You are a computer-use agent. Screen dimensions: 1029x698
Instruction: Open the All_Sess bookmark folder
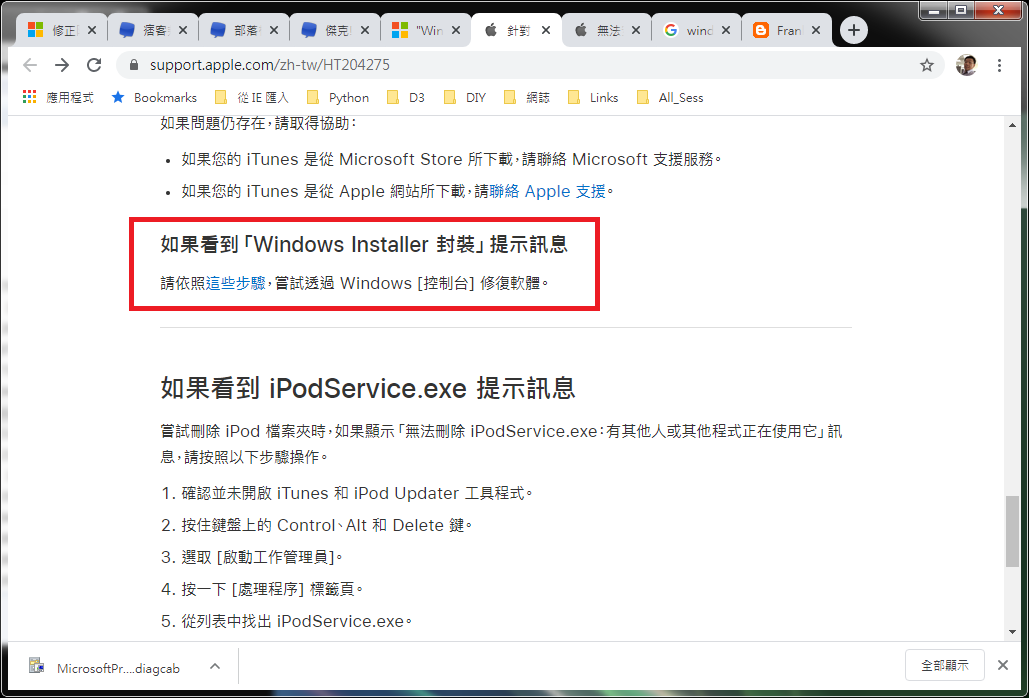[x=670, y=98]
